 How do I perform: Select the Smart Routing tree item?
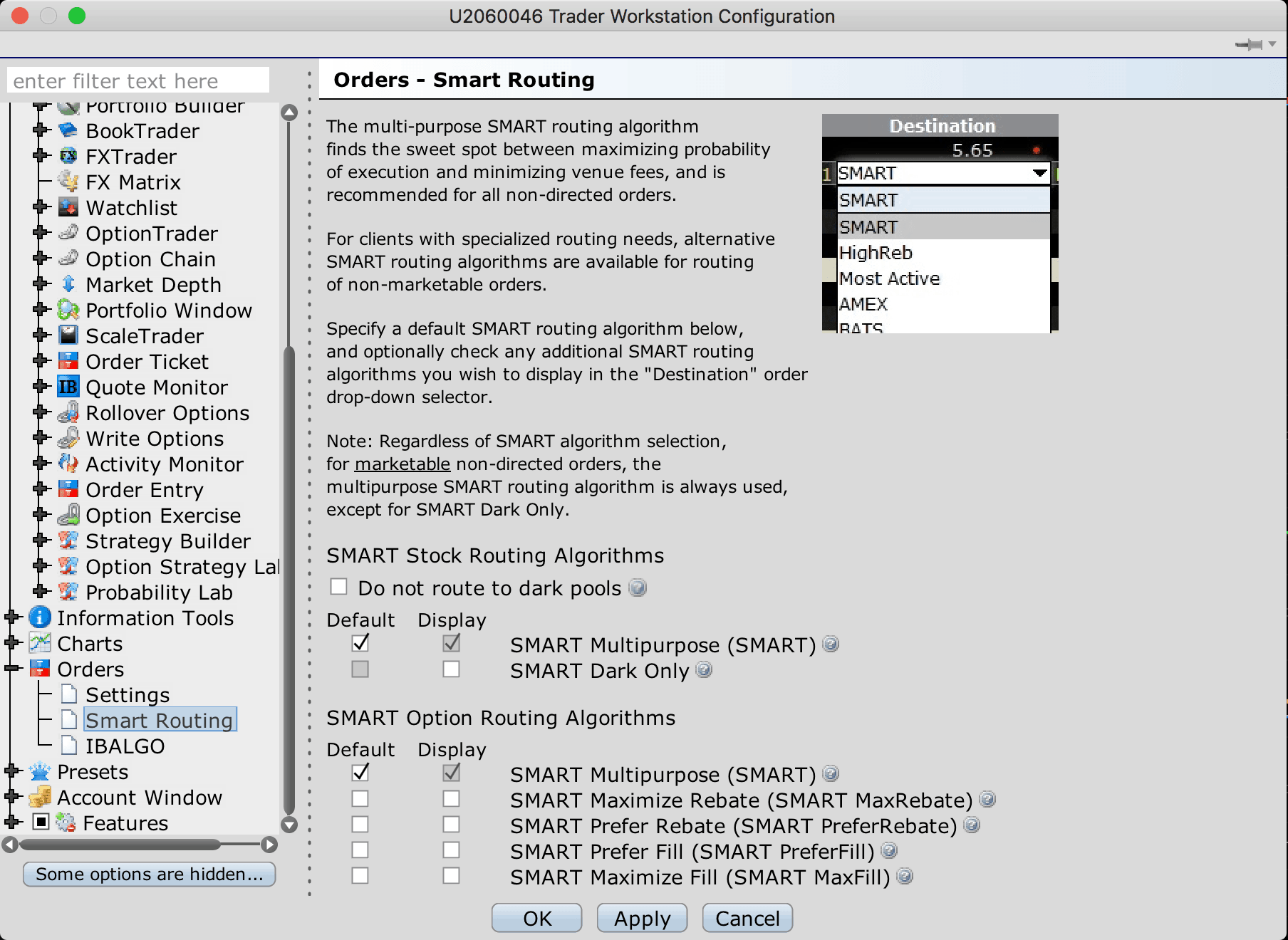(160, 721)
